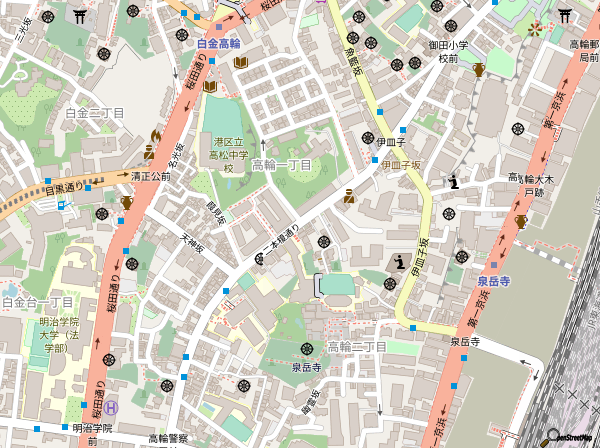Select the garden flower icon at top right
This screenshot has height=448, width=600.
[537, 28]
